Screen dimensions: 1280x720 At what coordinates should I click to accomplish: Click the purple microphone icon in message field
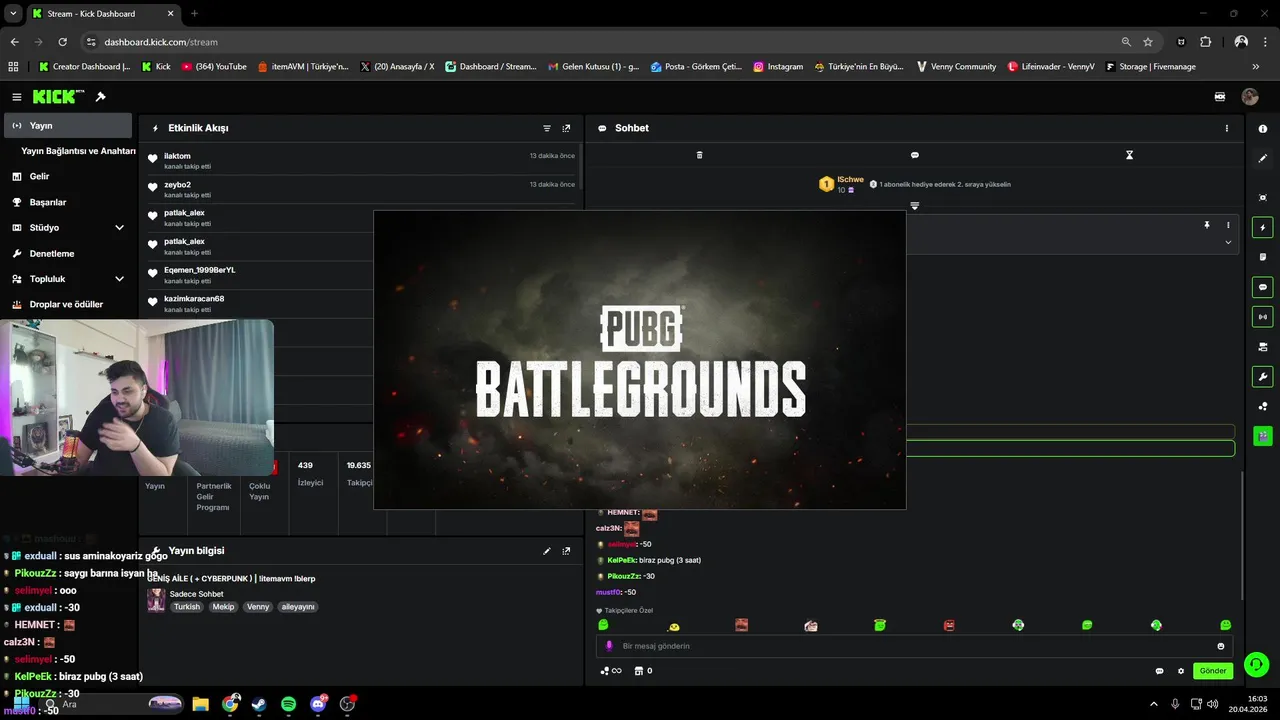point(609,646)
